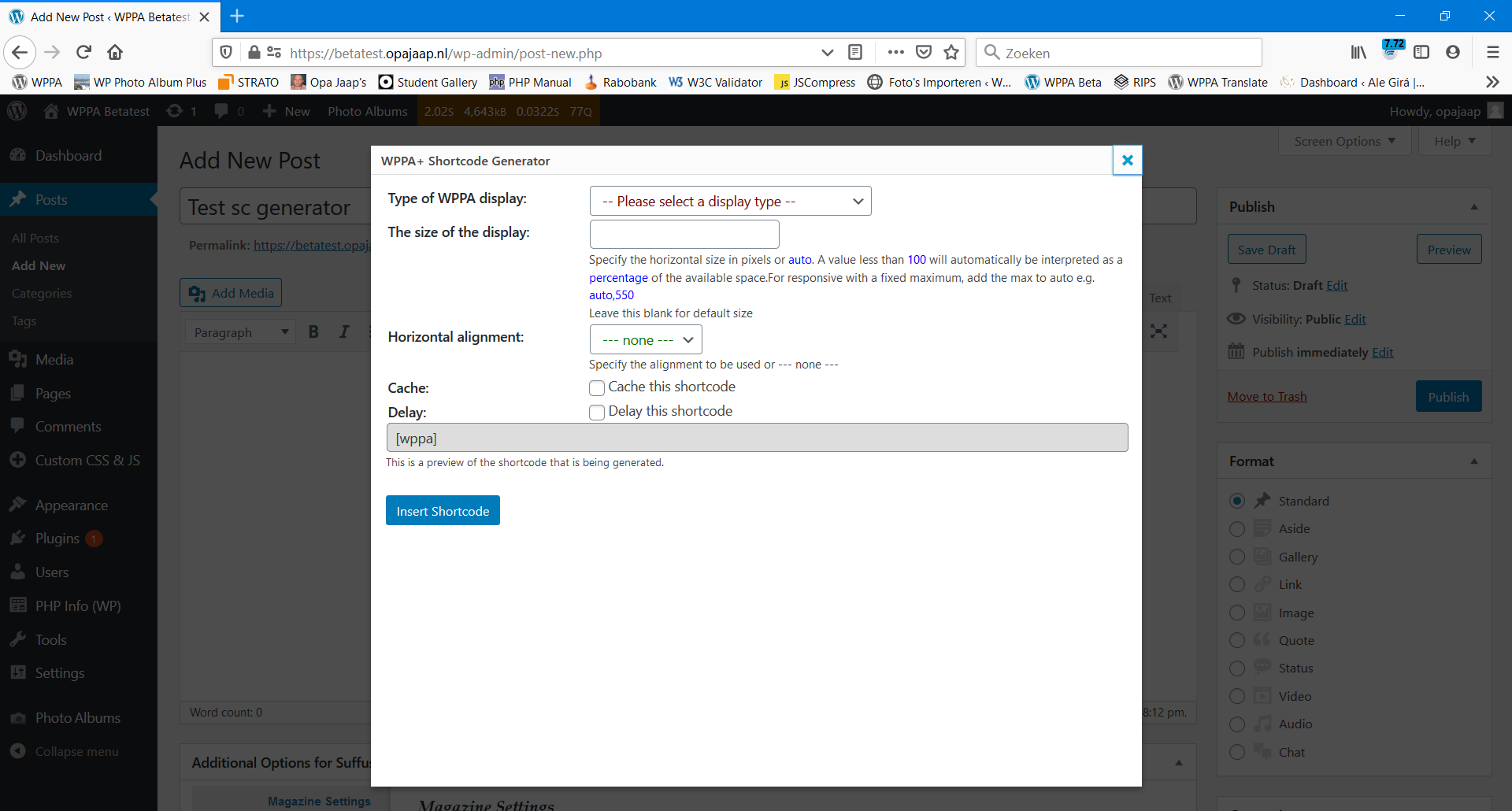Click the Firefox account icon
Viewport: 1512px width, 811px height.
(x=1453, y=53)
